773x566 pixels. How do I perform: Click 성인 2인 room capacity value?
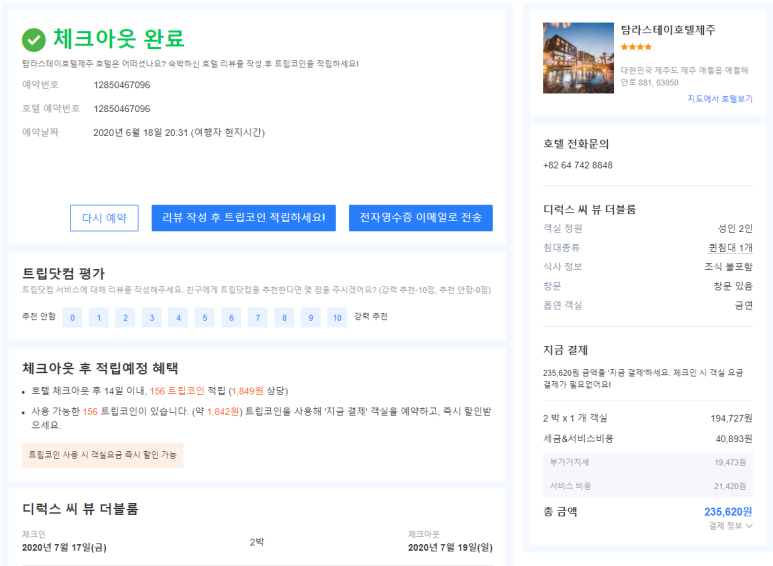click(735, 228)
